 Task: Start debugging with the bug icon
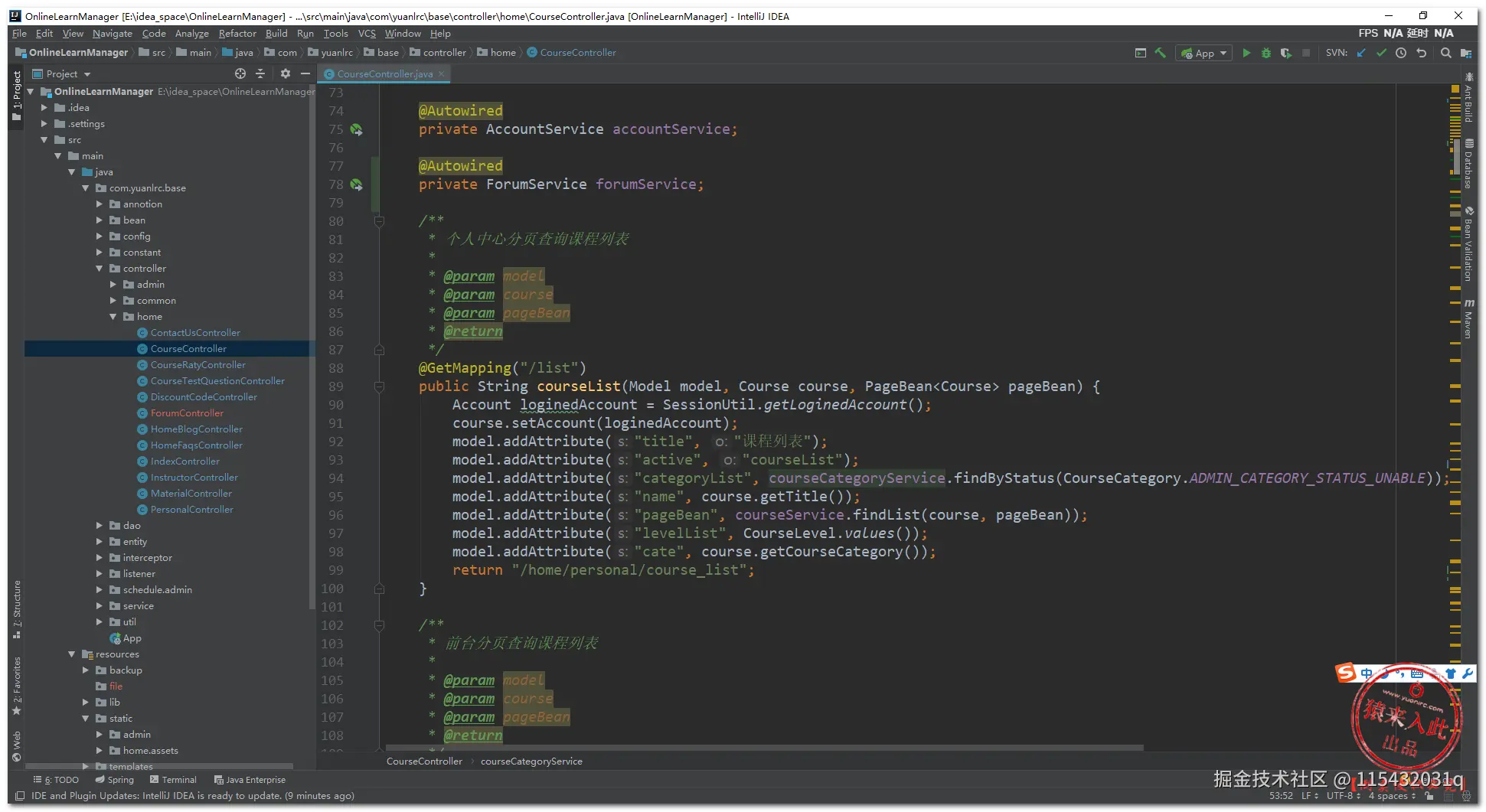(1266, 53)
